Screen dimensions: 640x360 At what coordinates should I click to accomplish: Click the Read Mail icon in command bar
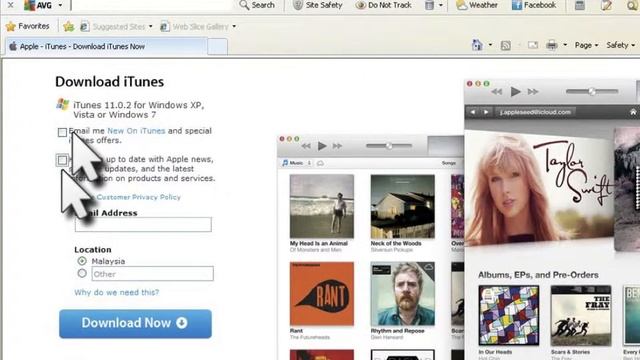533,45
